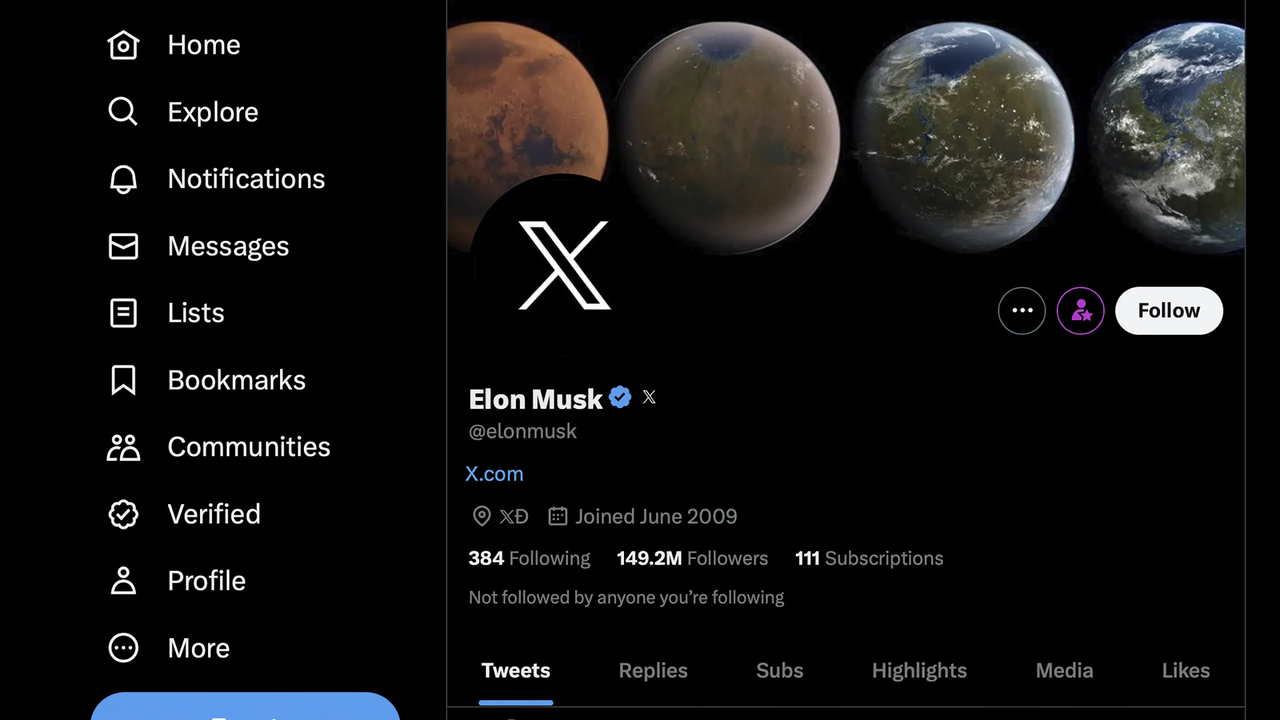
Task: Click the X profile picture
Action: [x=564, y=266]
